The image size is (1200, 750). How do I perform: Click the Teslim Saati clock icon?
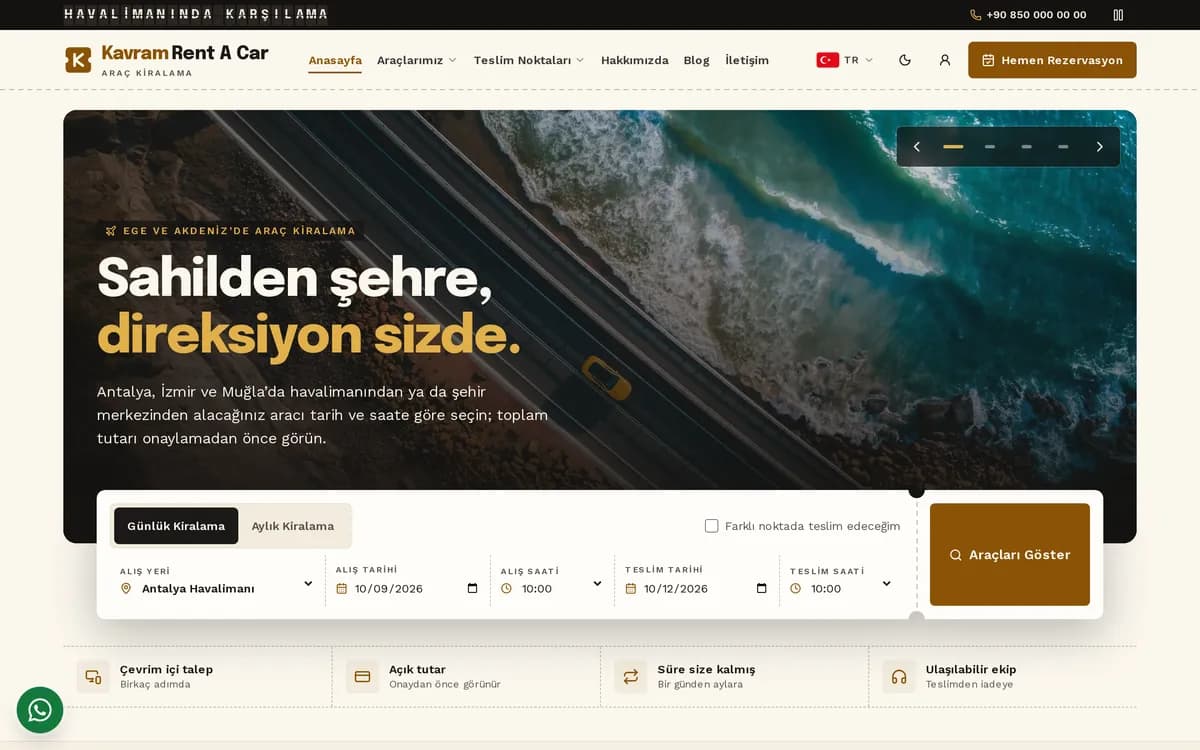click(x=795, y=588)
